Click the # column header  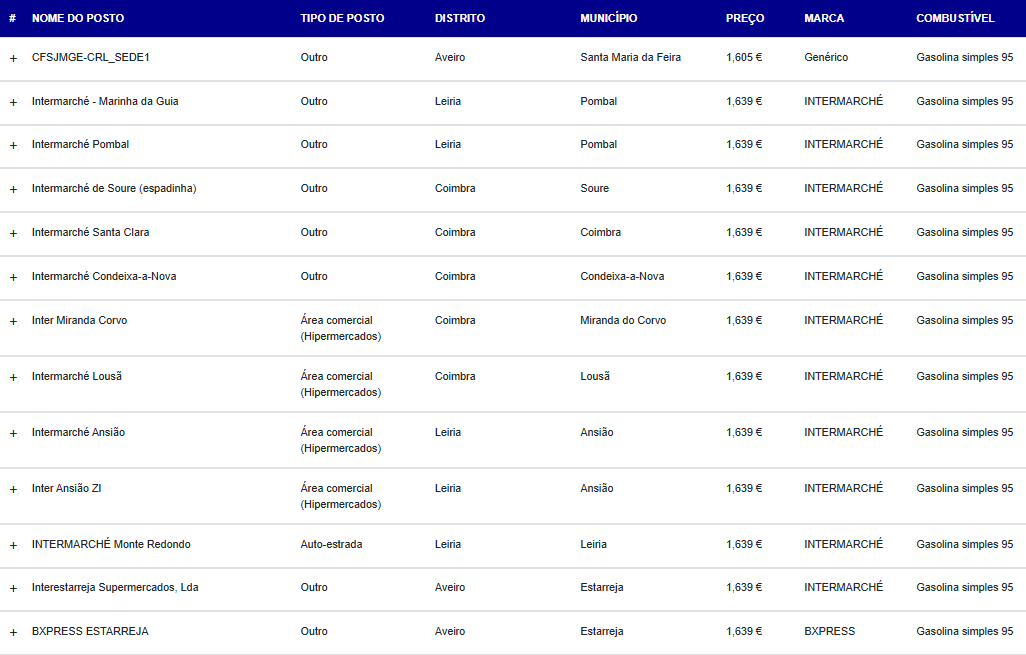[12, 18]
